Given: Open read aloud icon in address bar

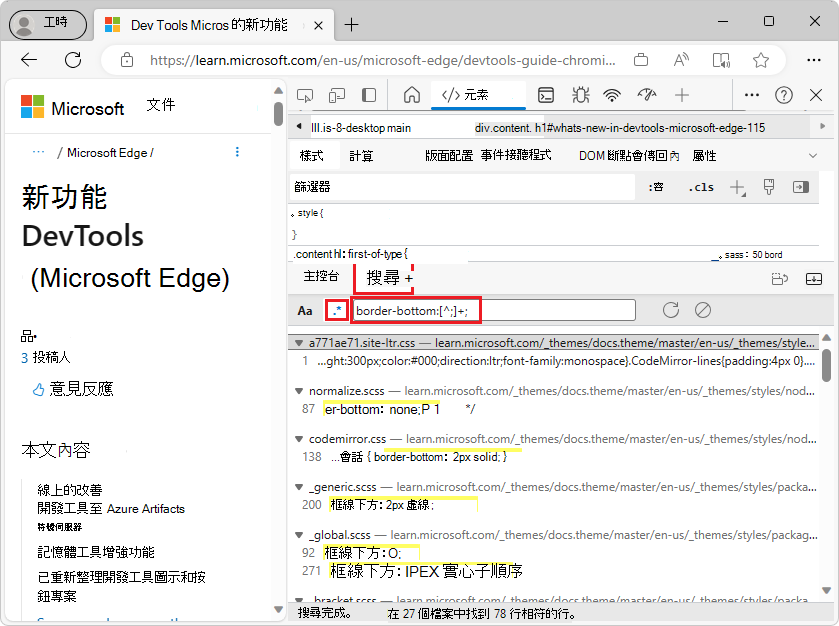Looking at the screenshot, I should 681,60.
